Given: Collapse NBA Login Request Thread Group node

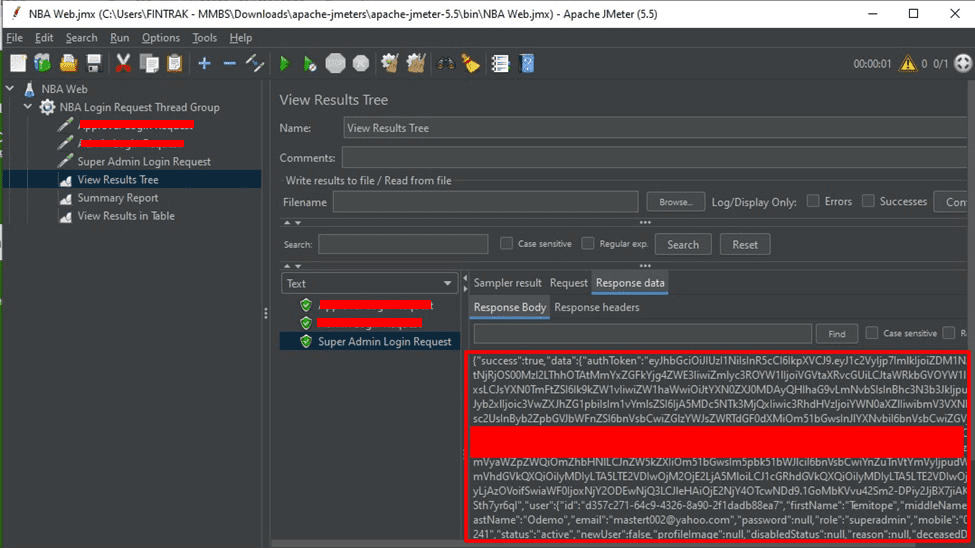Looking at the screenshot, I should point(28,107).
